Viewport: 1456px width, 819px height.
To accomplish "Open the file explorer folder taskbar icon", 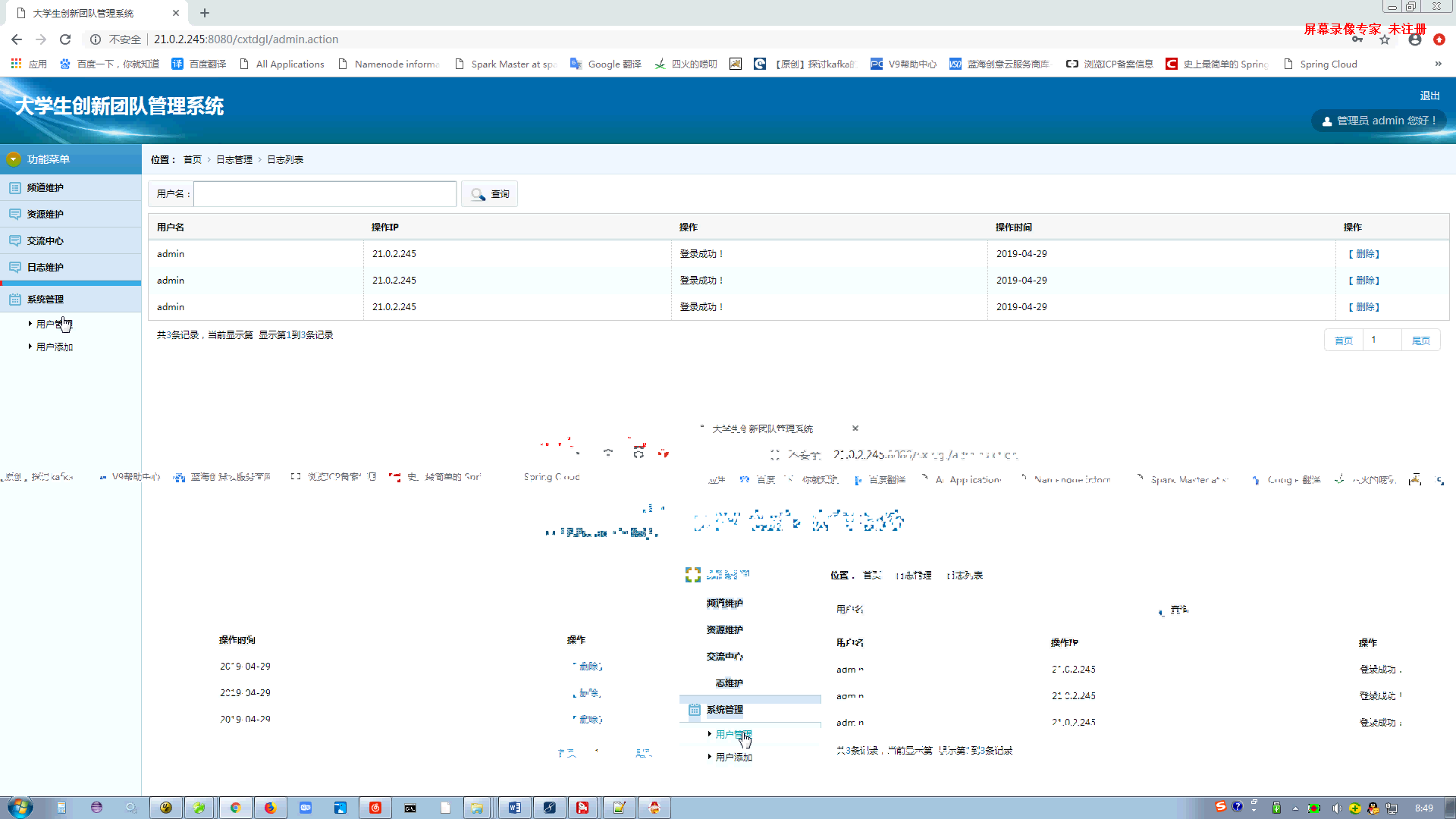I will [476, 808].
